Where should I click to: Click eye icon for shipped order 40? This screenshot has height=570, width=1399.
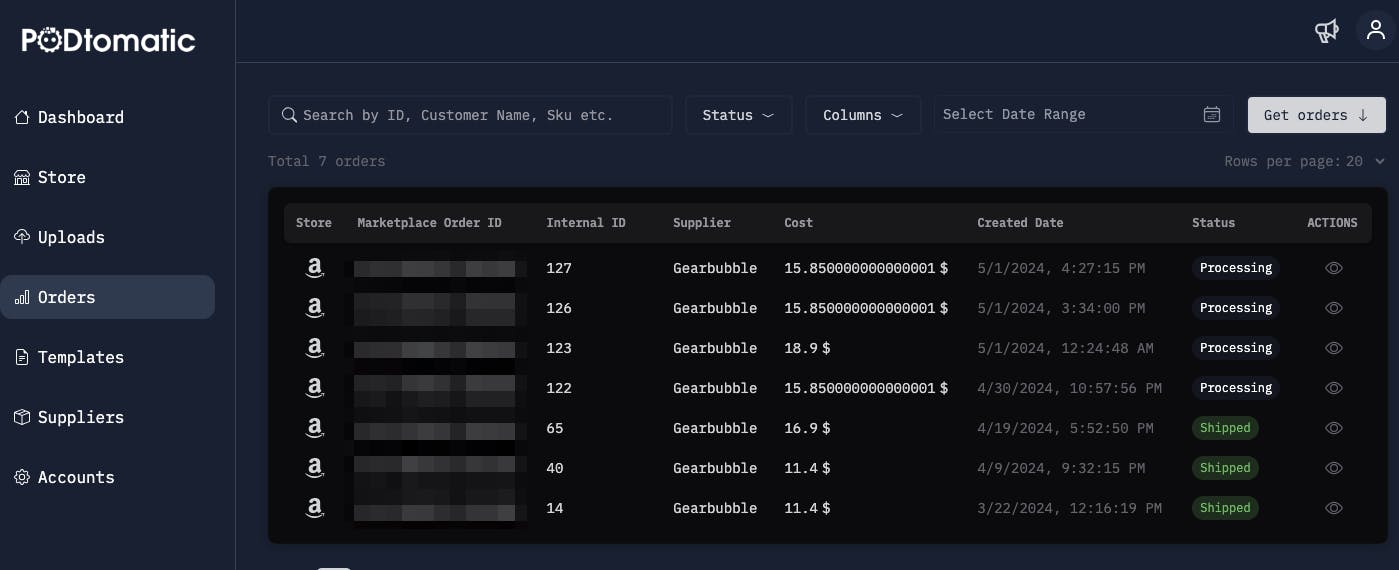click(1333, 468)
